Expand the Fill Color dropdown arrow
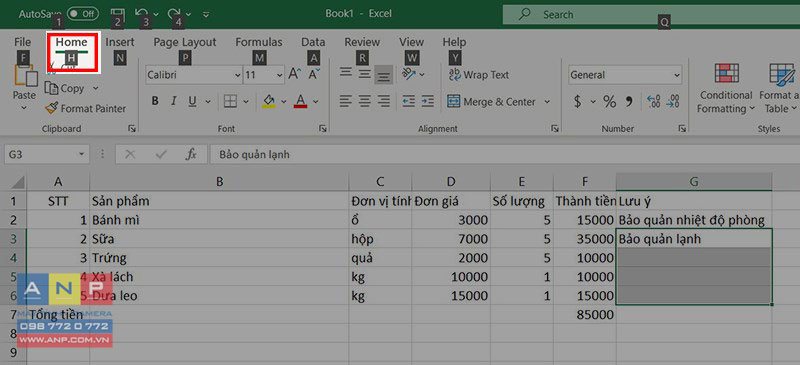This screenshot has width=800, height=365. (283, 101)
